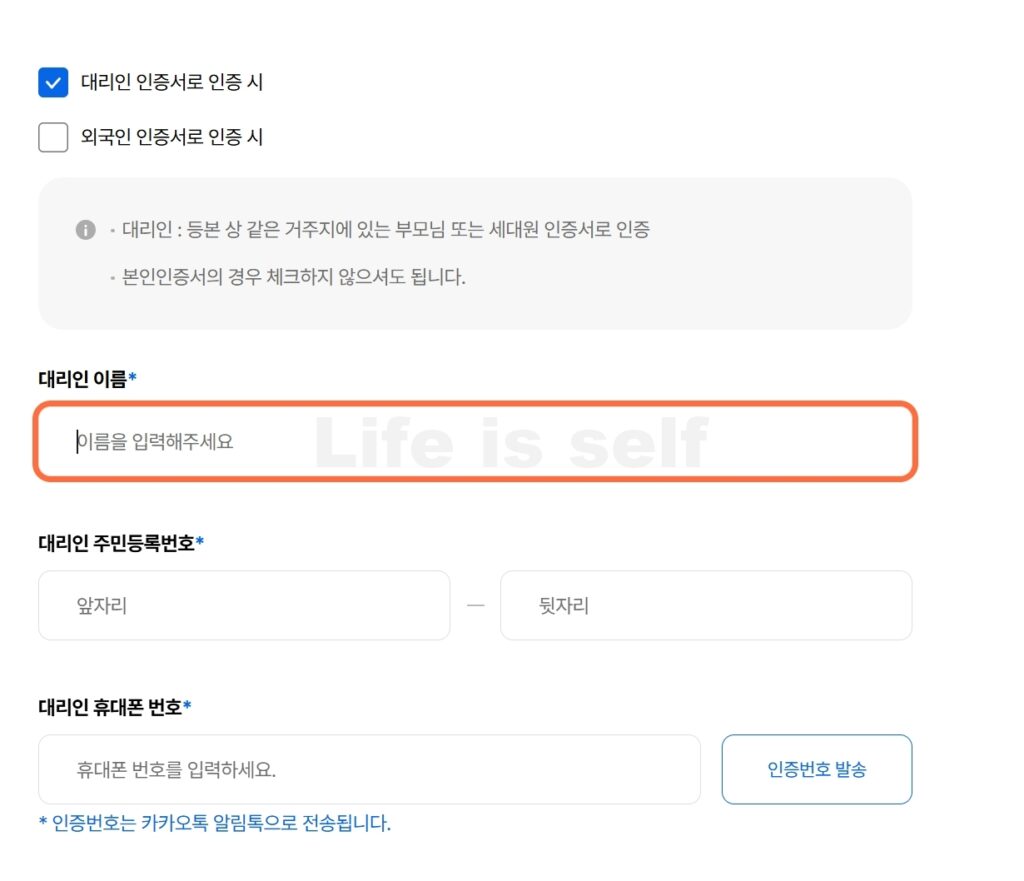Click the 외국인 인증서로 인증 시 label text
Image resolution: width=1024 pixels, height=881 pixels.
point(172,137)
